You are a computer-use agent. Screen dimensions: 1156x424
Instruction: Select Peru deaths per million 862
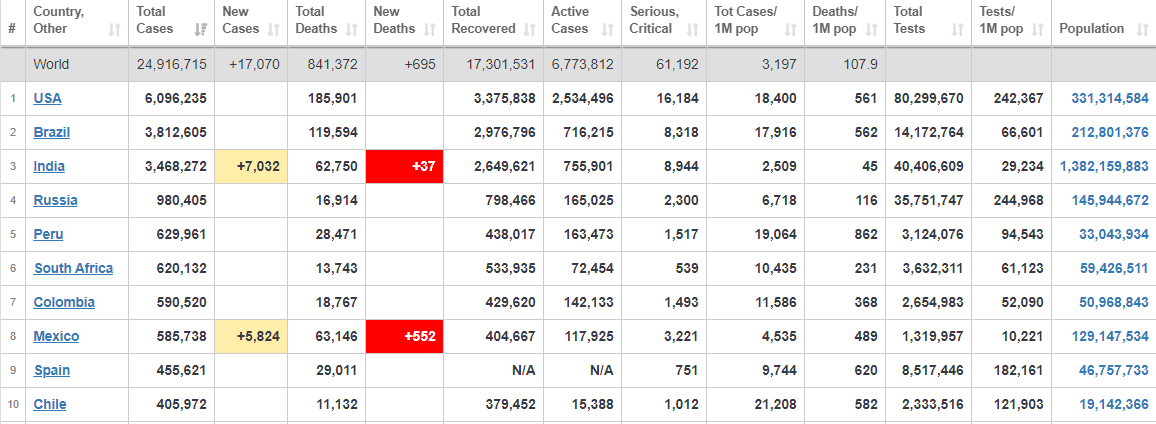tap(866, 234)
